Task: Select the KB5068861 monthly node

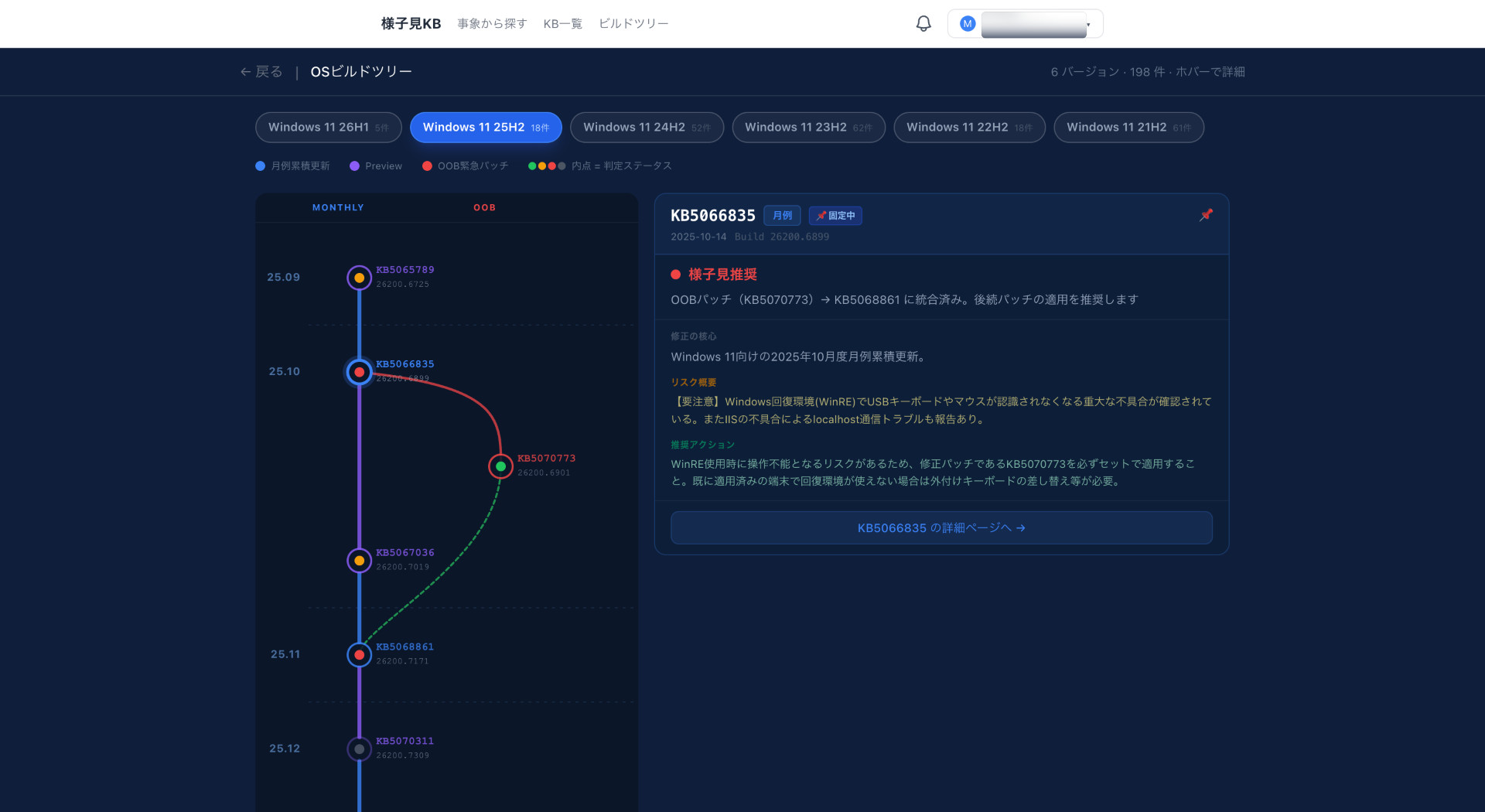Action: pos(359,655)
